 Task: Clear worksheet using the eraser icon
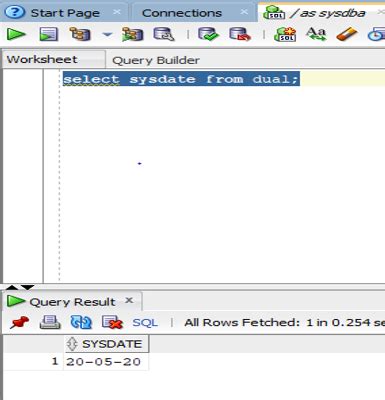pyautogui.click(x=347, y=34)
